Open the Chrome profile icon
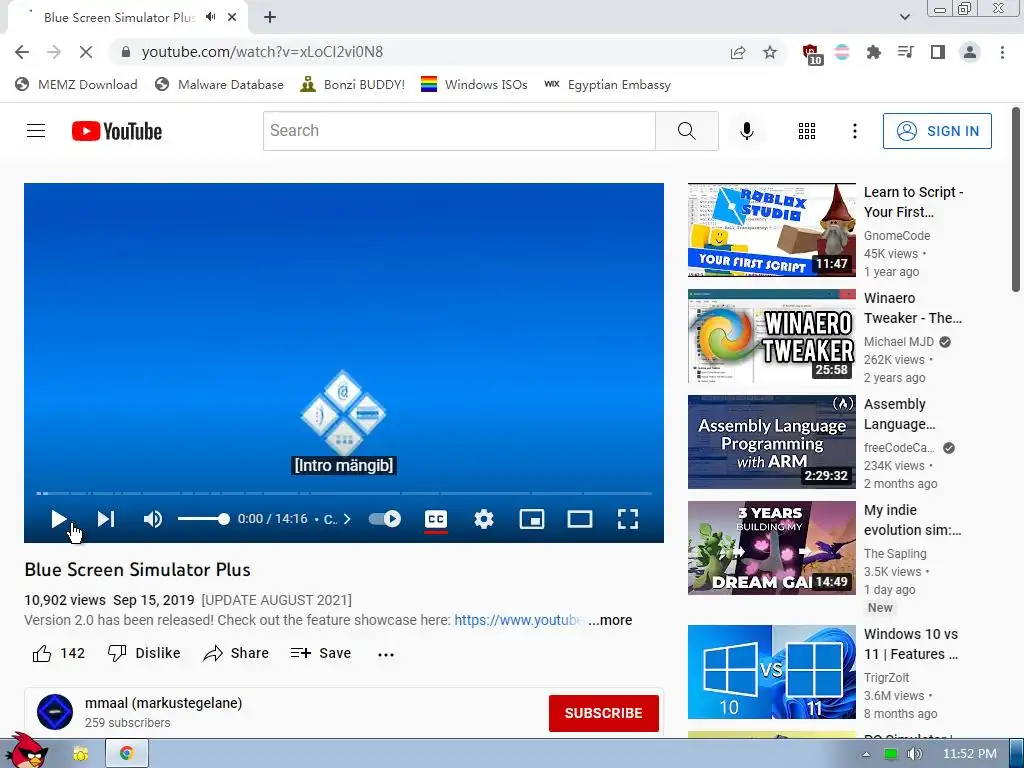Screen dimensions: 1024x768 tap(970, 52)
